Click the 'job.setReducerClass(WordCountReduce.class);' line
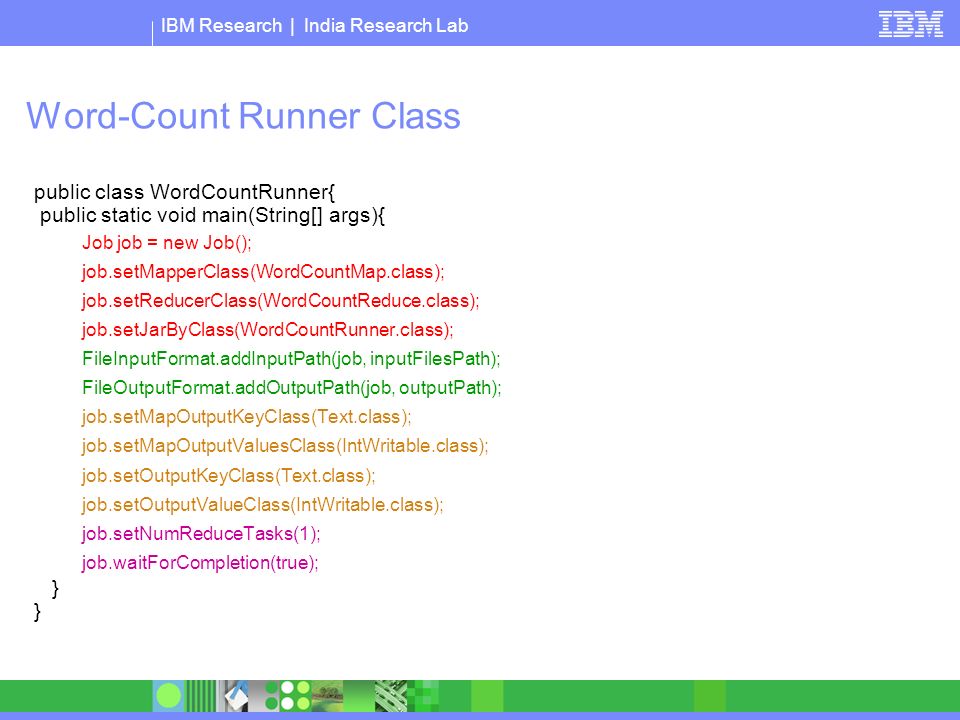Image resolution: width=960 pixels, height=720 pixels. (280, 301)
